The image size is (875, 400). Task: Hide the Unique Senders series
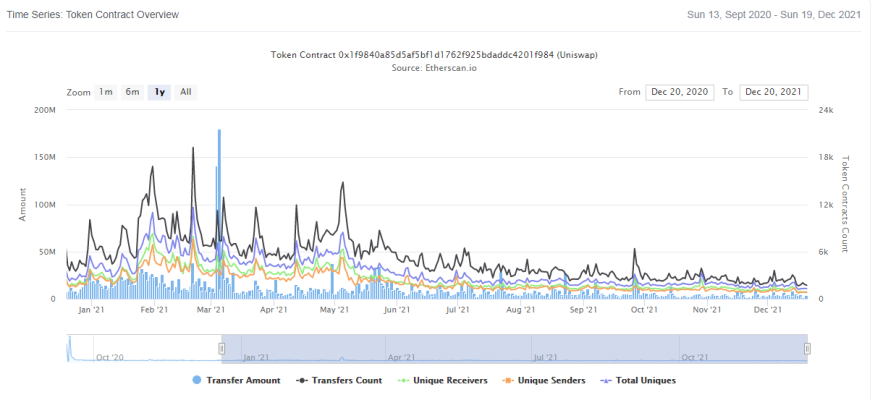[545, 380]
